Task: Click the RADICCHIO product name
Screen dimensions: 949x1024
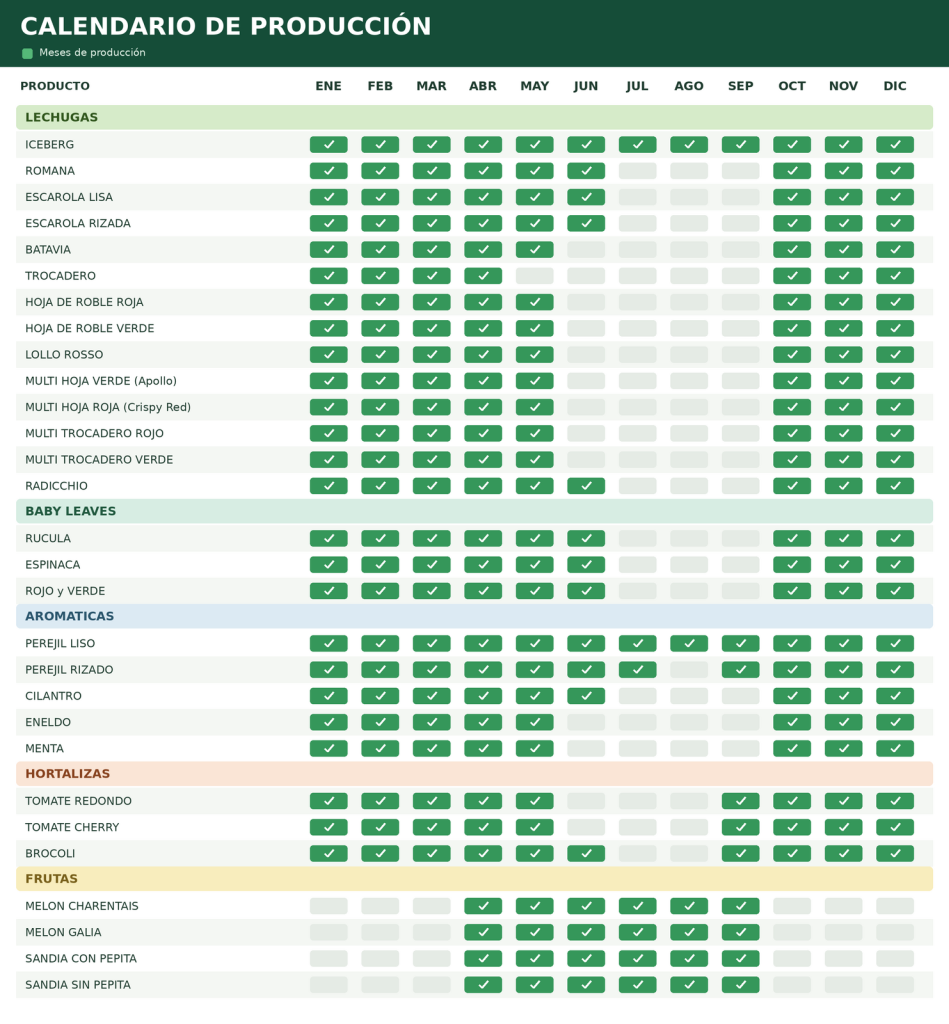Action: click(56, 486)
